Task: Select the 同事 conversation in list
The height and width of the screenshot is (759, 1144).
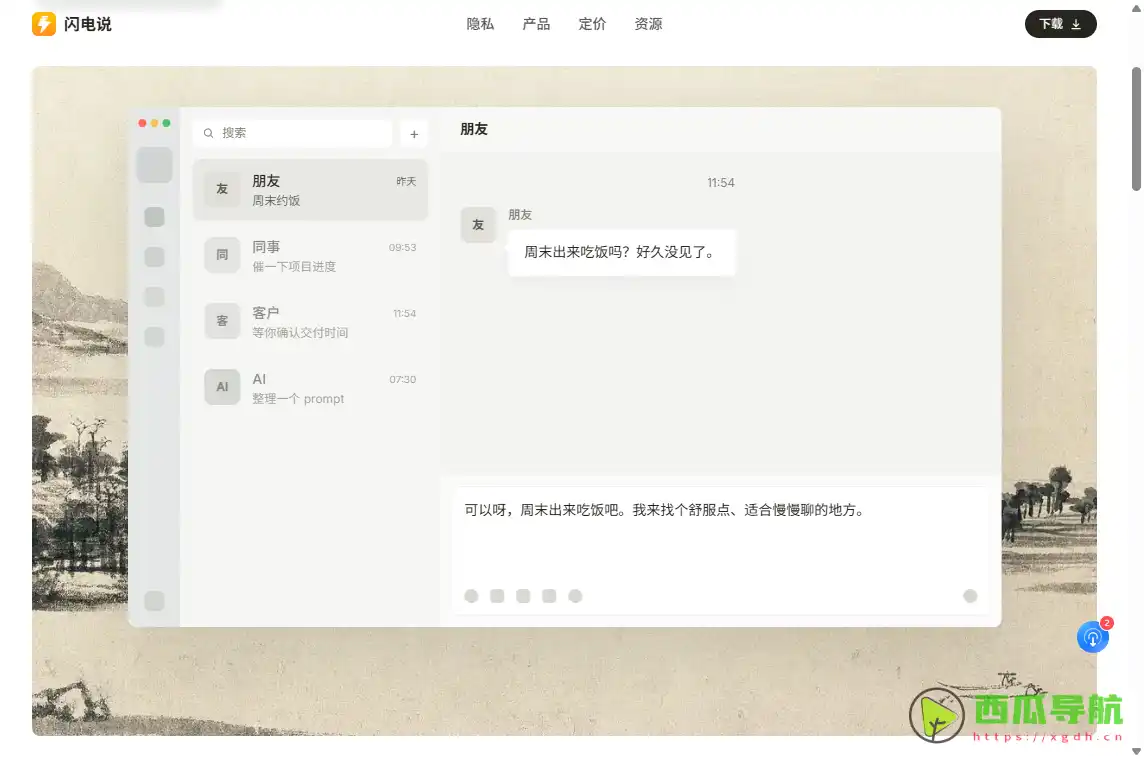Action: point(310,255)
